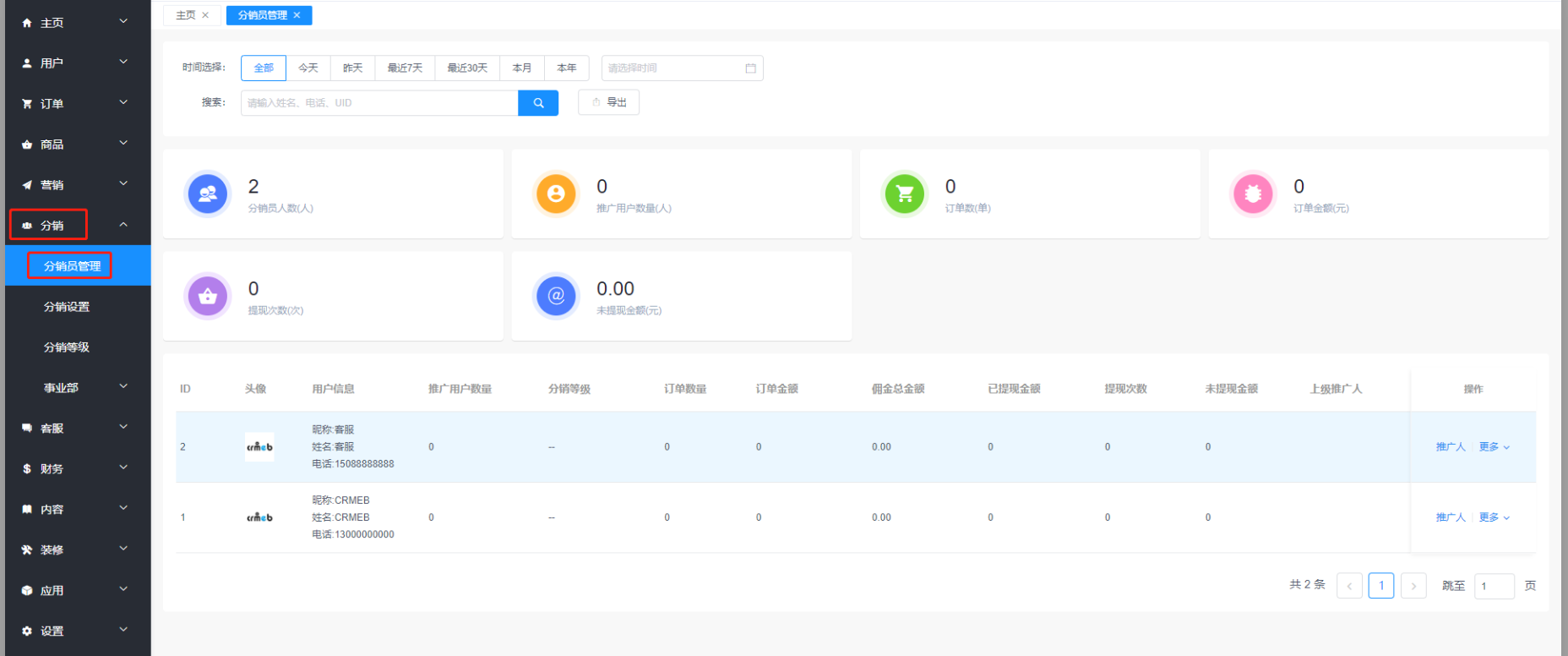1568x656 pixels.
Task: Click the 导出 export button
Action: point(609,103)
